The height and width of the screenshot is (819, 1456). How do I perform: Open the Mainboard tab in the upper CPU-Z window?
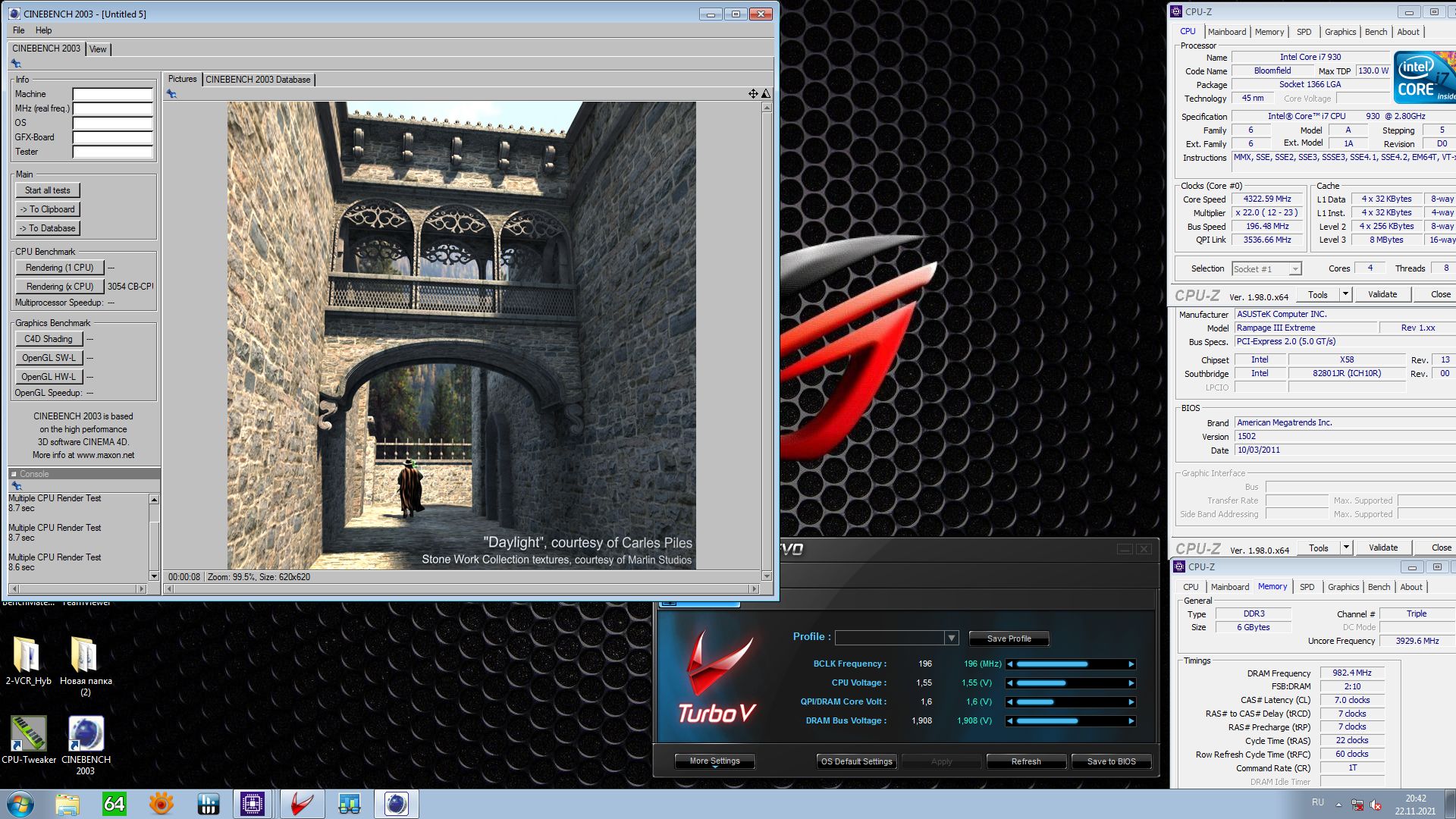coord(1226,32)
